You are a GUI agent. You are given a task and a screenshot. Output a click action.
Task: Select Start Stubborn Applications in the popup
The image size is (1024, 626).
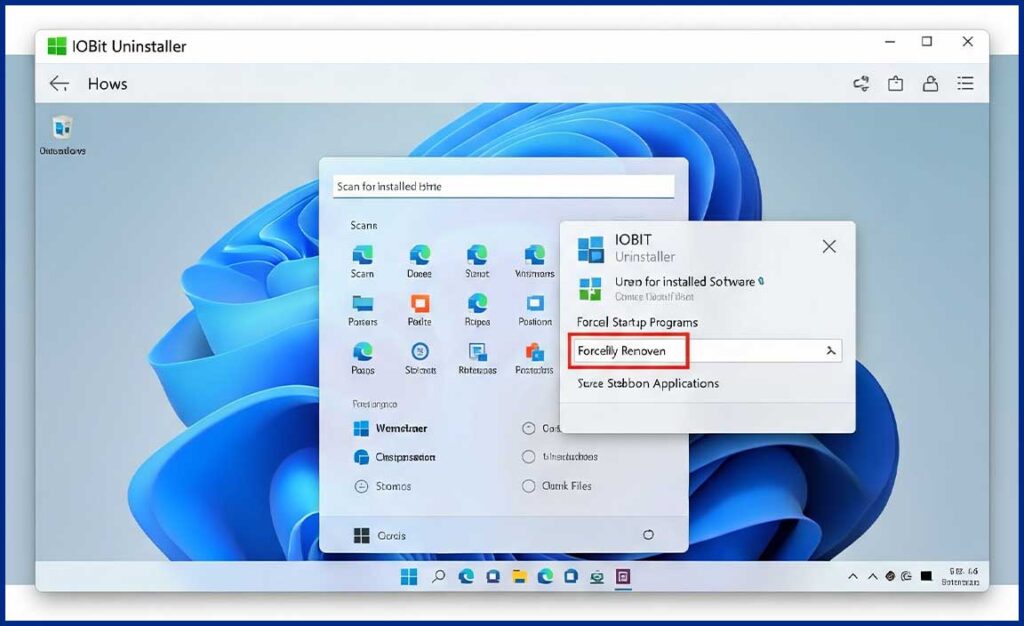(x=646, y=383)
